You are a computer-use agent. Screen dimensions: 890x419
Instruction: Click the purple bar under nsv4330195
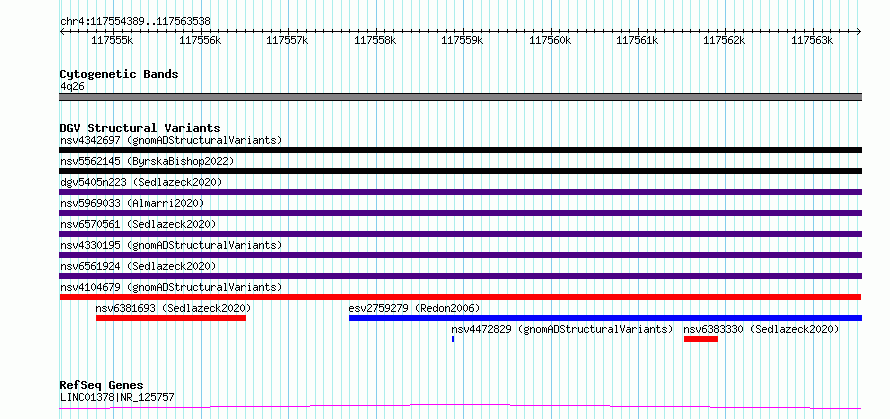[461, 255]
